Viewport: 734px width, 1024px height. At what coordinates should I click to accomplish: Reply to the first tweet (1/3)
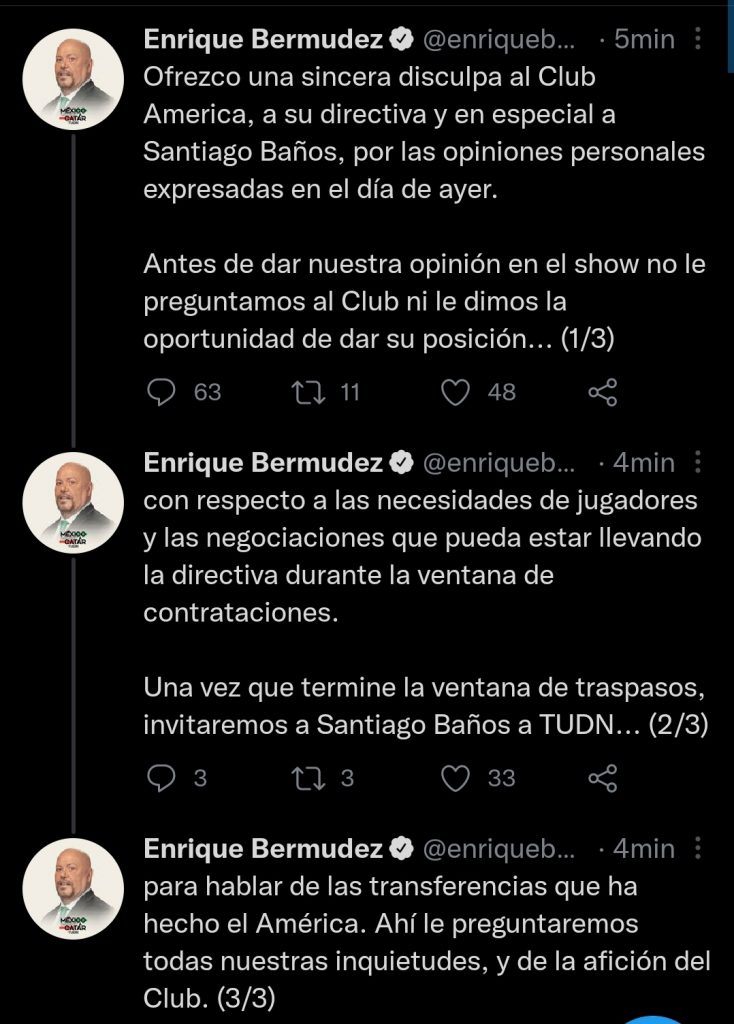[162, 392]
